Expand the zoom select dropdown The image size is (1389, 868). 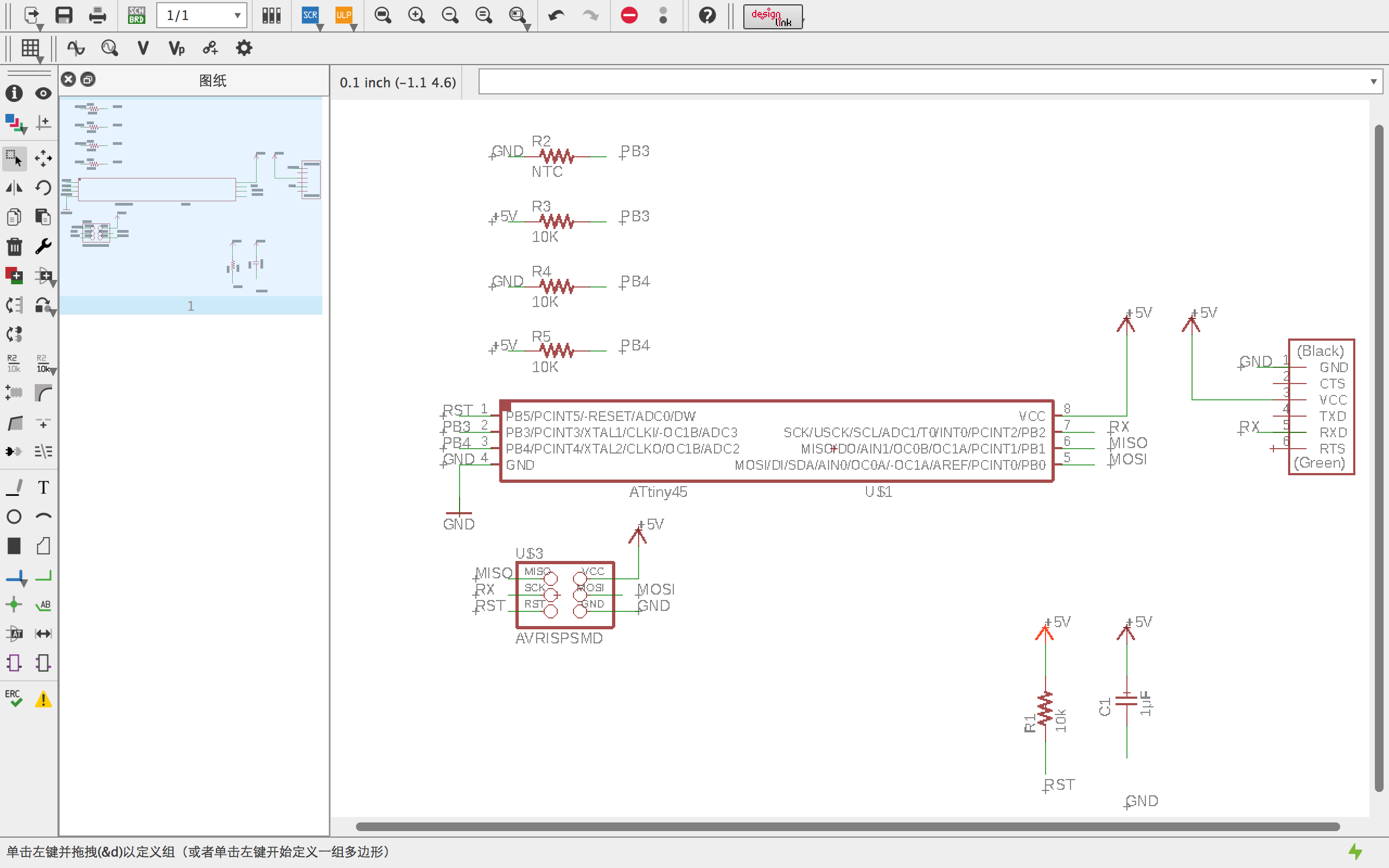(527, 28)
